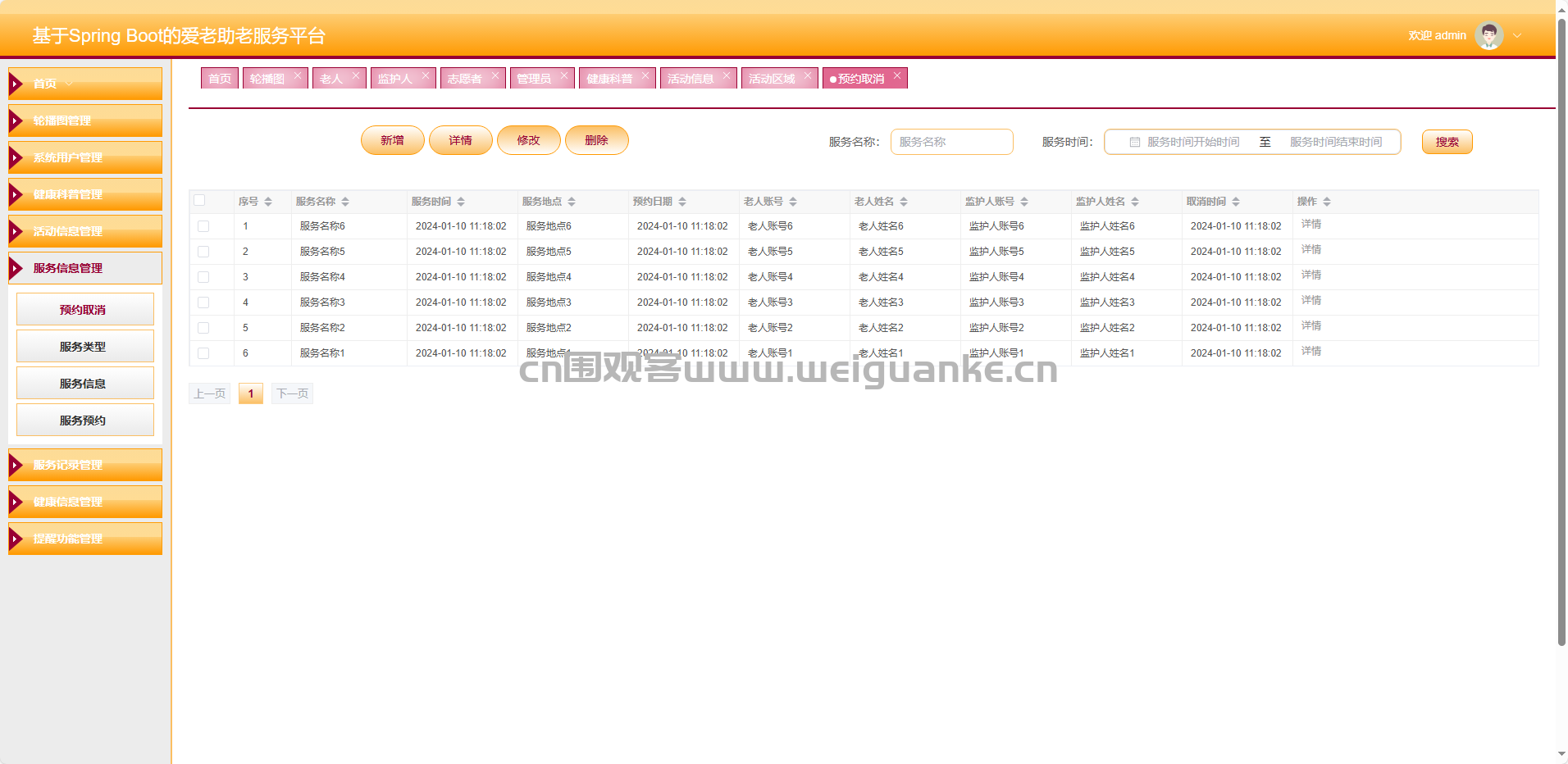Focus the 服务名称 search input field
The width and height of the screenshot is (1568, 764).
coord(951,142)
